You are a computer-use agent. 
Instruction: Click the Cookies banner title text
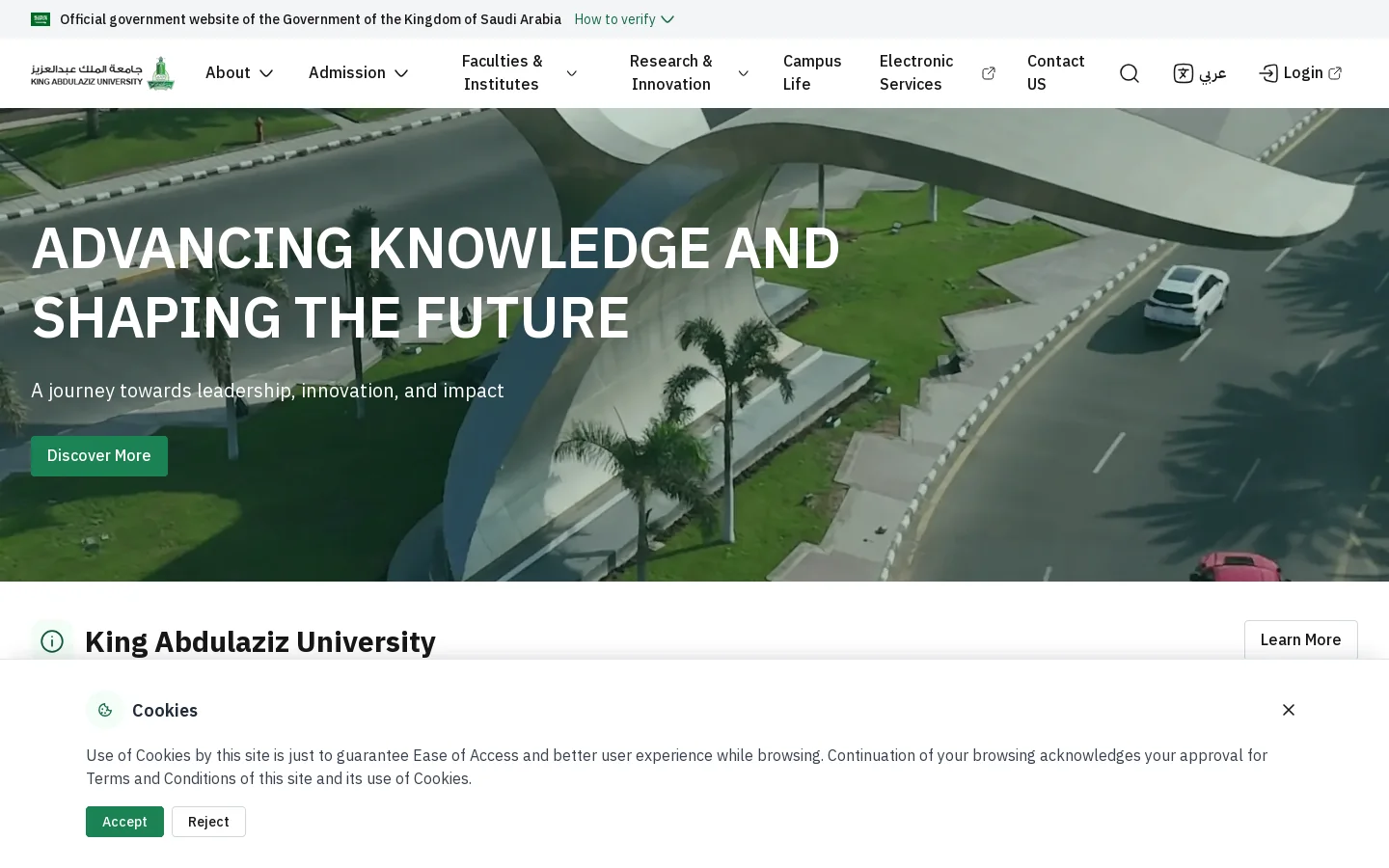coord(165,710)
